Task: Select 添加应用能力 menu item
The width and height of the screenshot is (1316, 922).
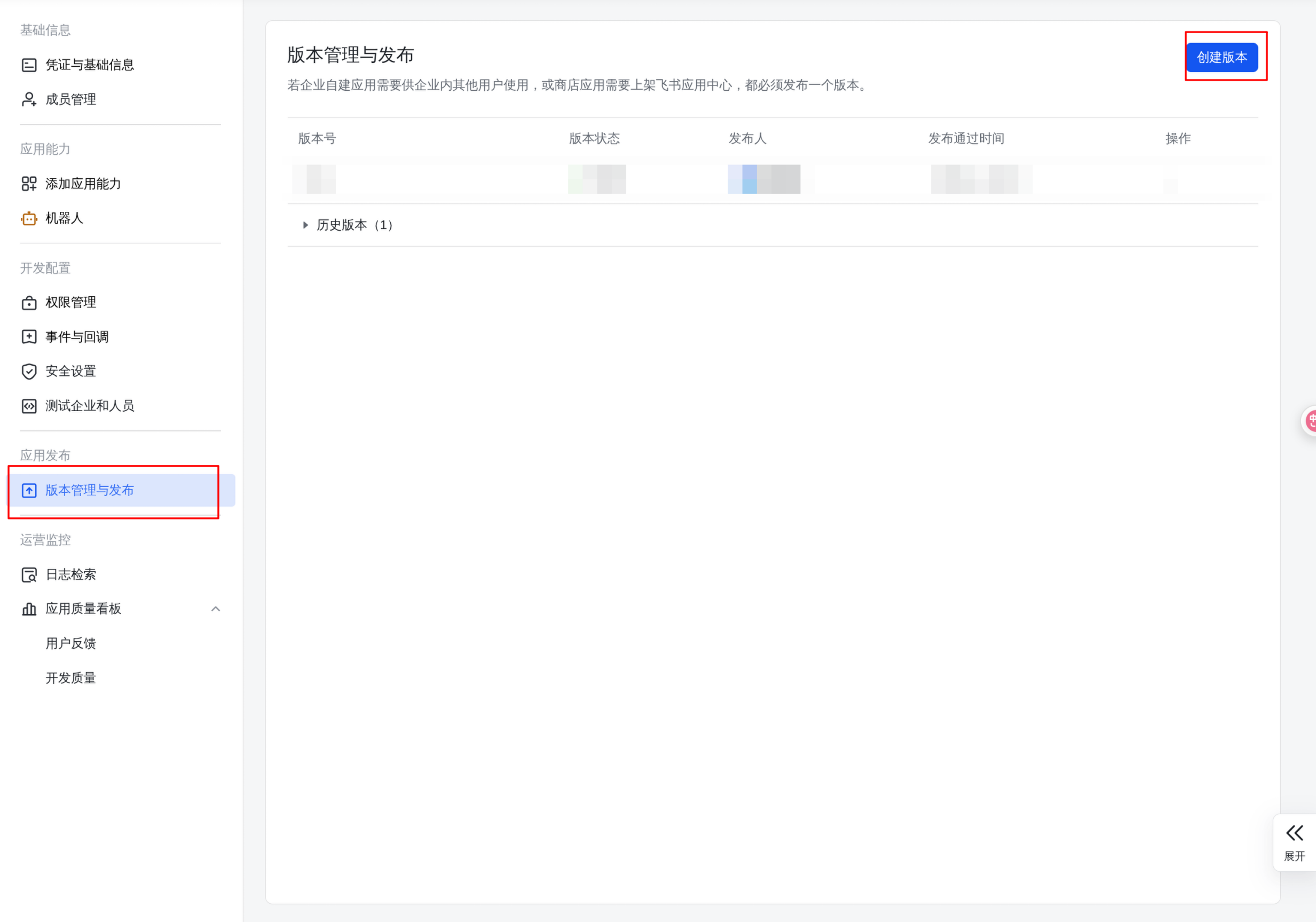Action: (x=83, y=184)
